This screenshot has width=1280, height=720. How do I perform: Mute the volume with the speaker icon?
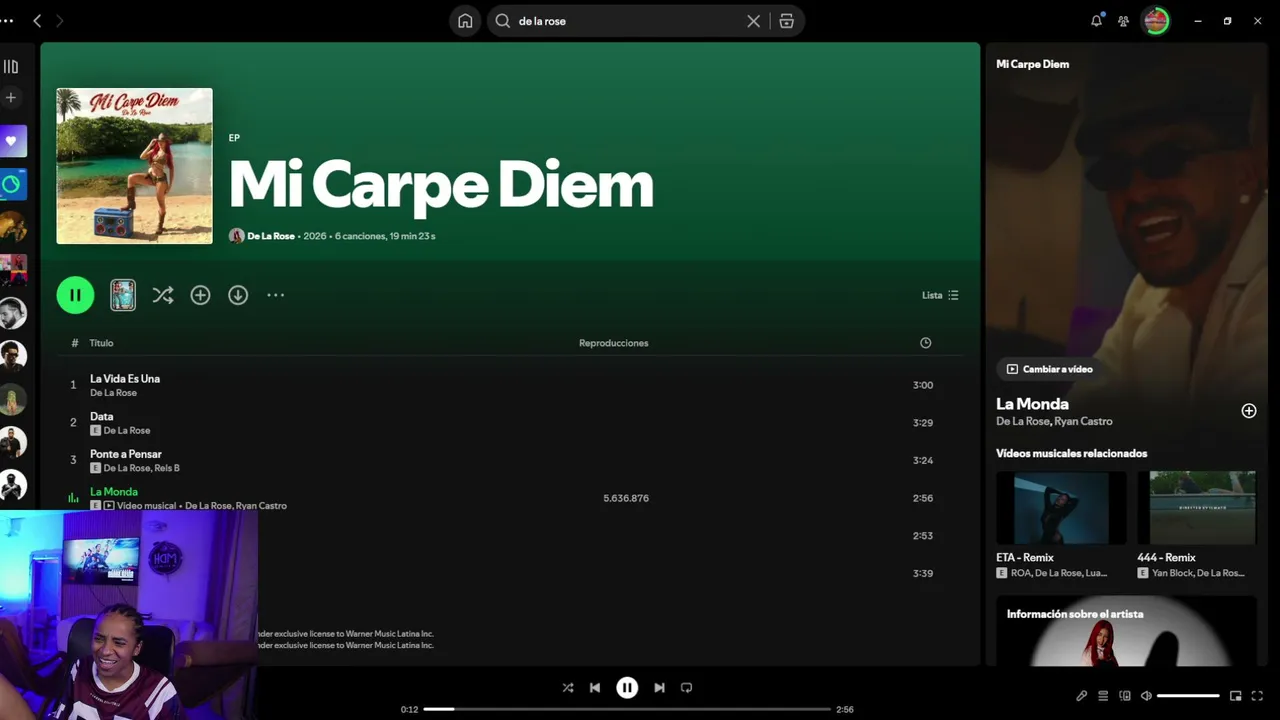pyautogui.click(x=1146, y=696)
